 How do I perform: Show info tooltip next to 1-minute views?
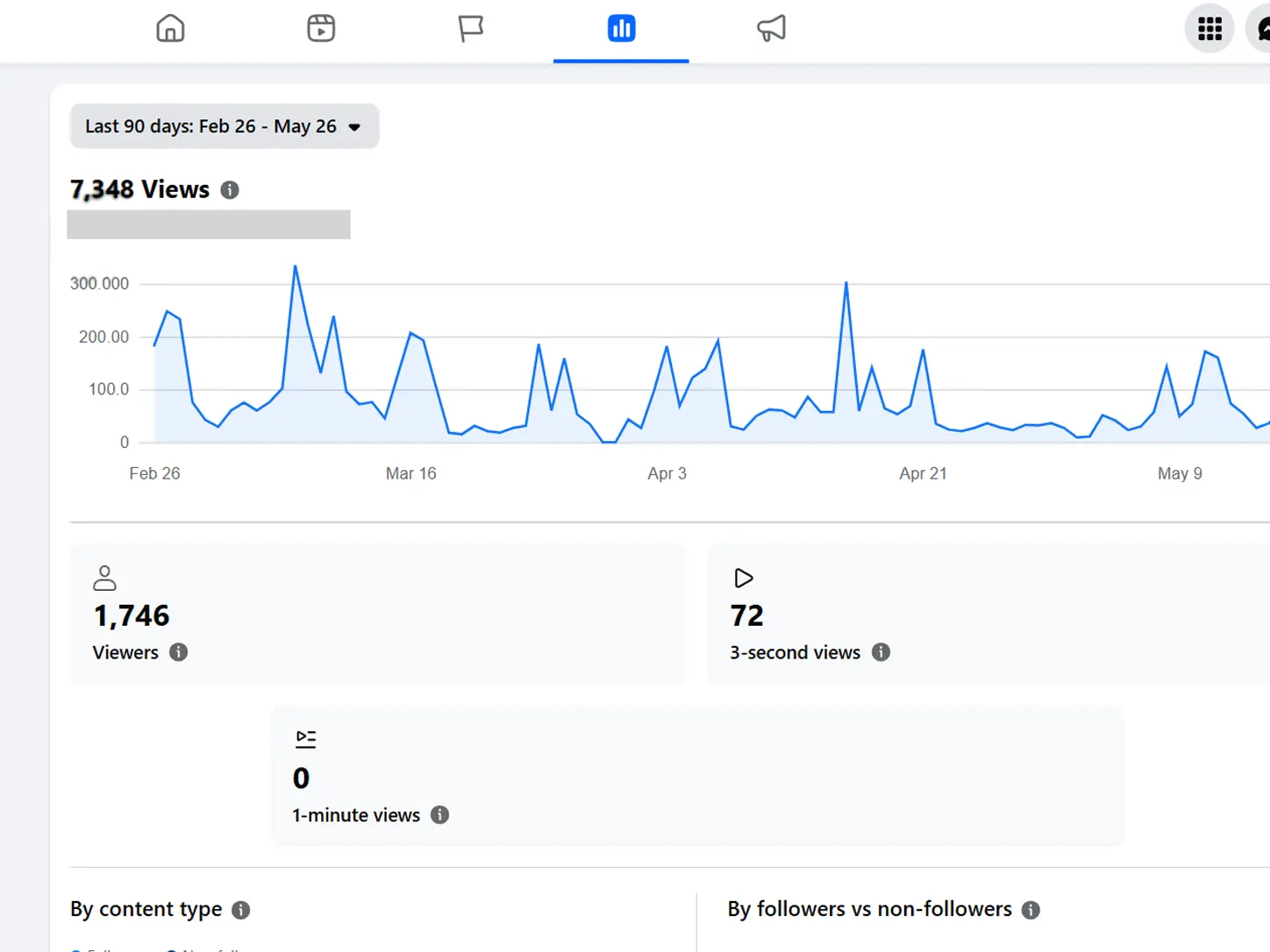point(439,815)
